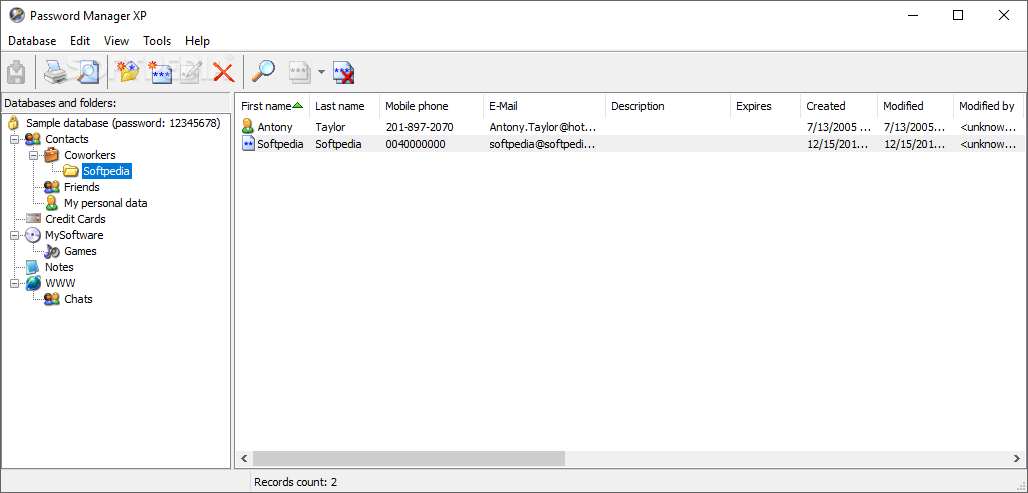This screenshot has height=493, width=1028.
Task: Click the Antony record person icon
Action: click(x=247, y=127)
